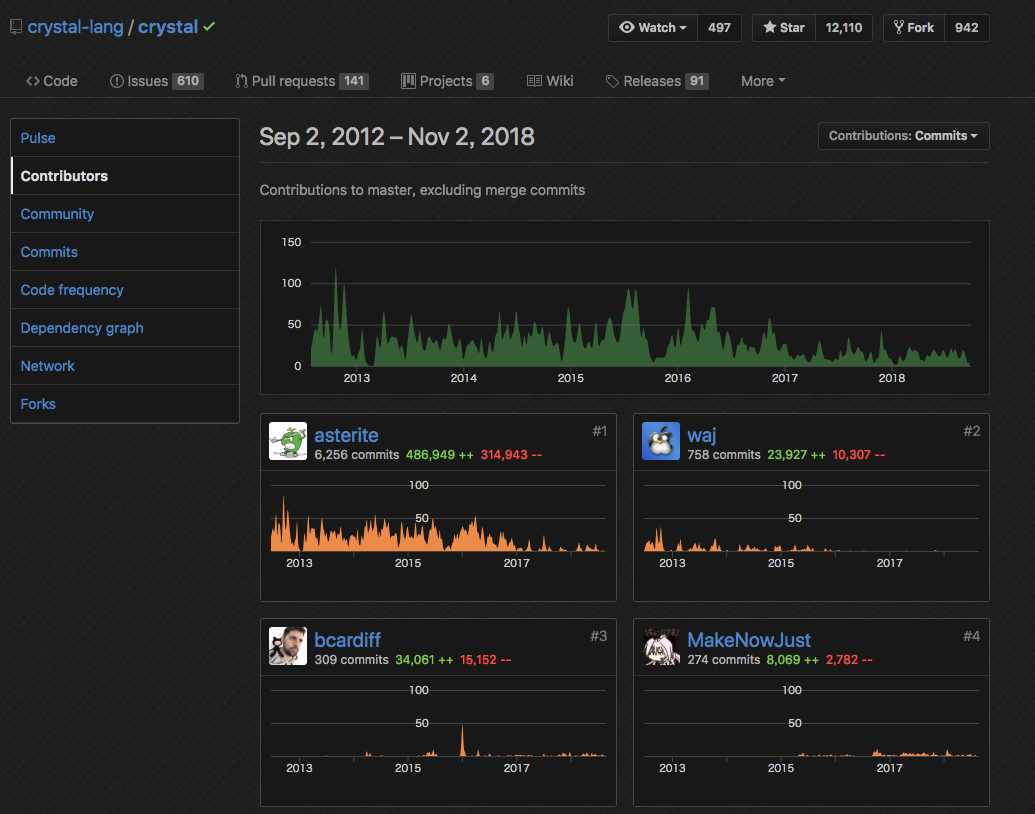Click the stargazers count 12,110
1035x814 pixels.
click(844, 28)
